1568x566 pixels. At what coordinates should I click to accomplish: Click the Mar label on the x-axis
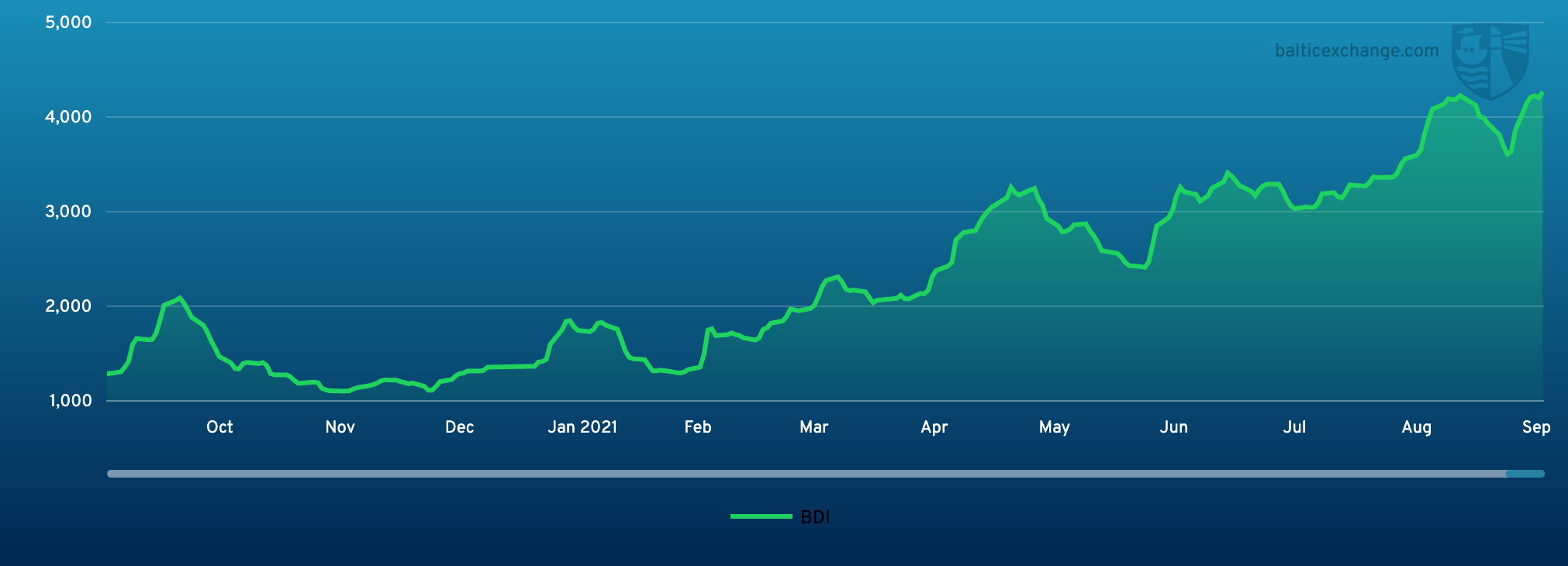814,427
